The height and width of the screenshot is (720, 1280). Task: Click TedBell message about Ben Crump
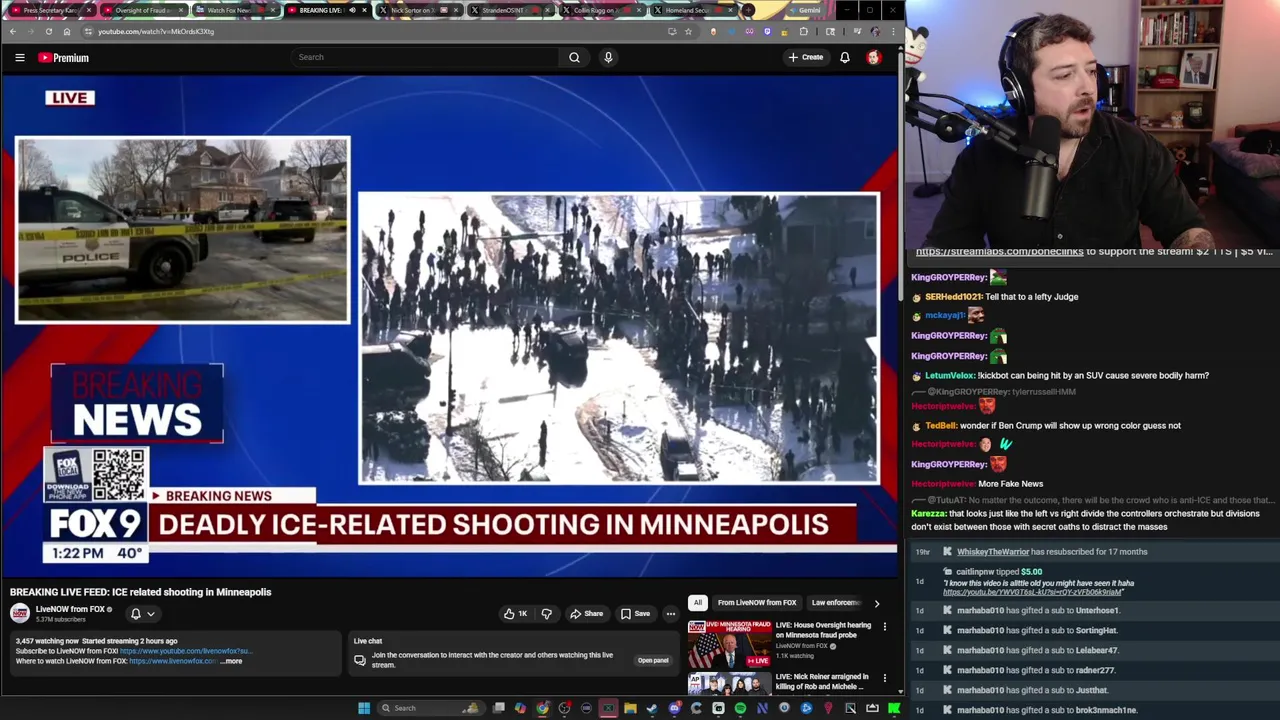[1046, 426]
